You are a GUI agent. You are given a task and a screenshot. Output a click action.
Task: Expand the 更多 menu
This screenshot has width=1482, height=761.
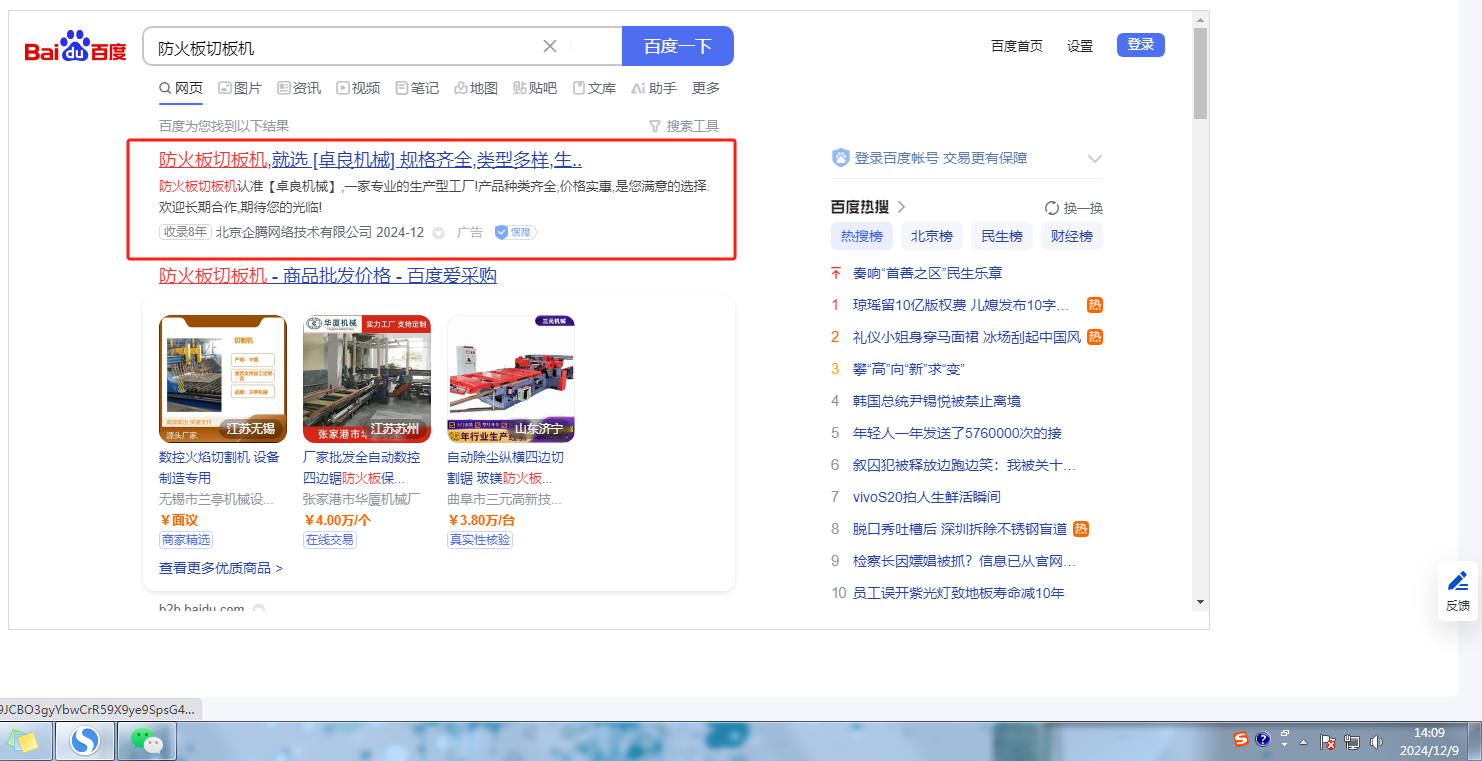(x=706, y=88)
